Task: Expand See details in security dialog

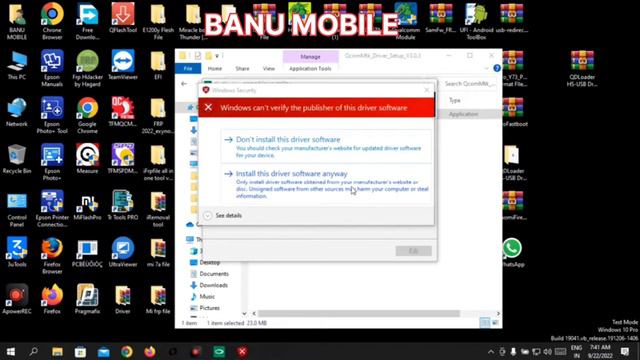Action: coord(223,216)
